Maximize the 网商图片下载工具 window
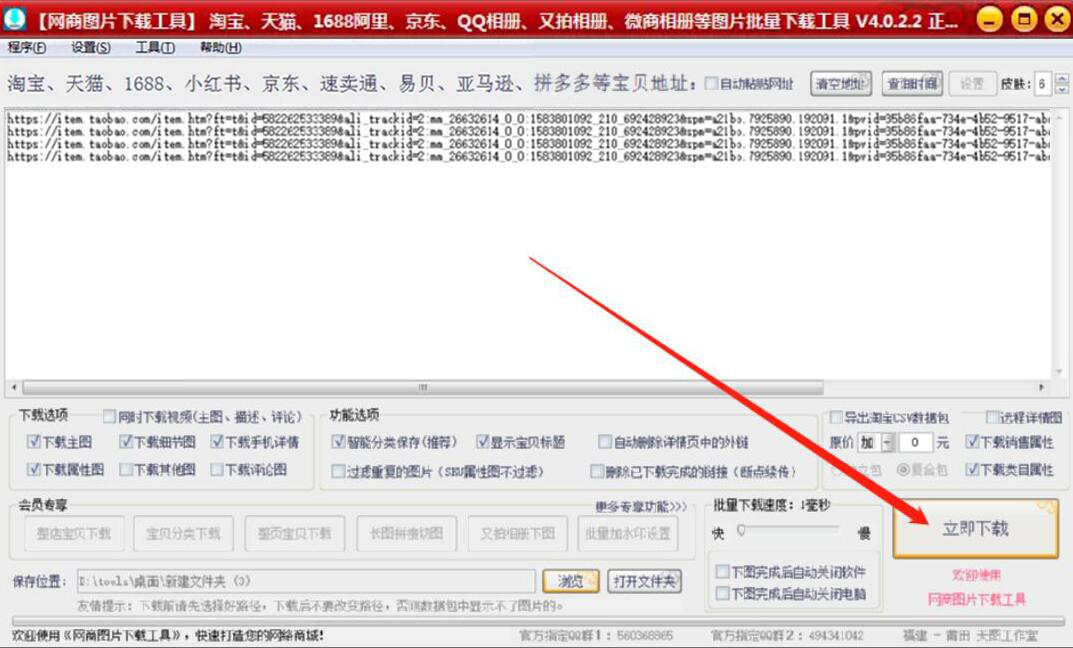 point(1024,19)
